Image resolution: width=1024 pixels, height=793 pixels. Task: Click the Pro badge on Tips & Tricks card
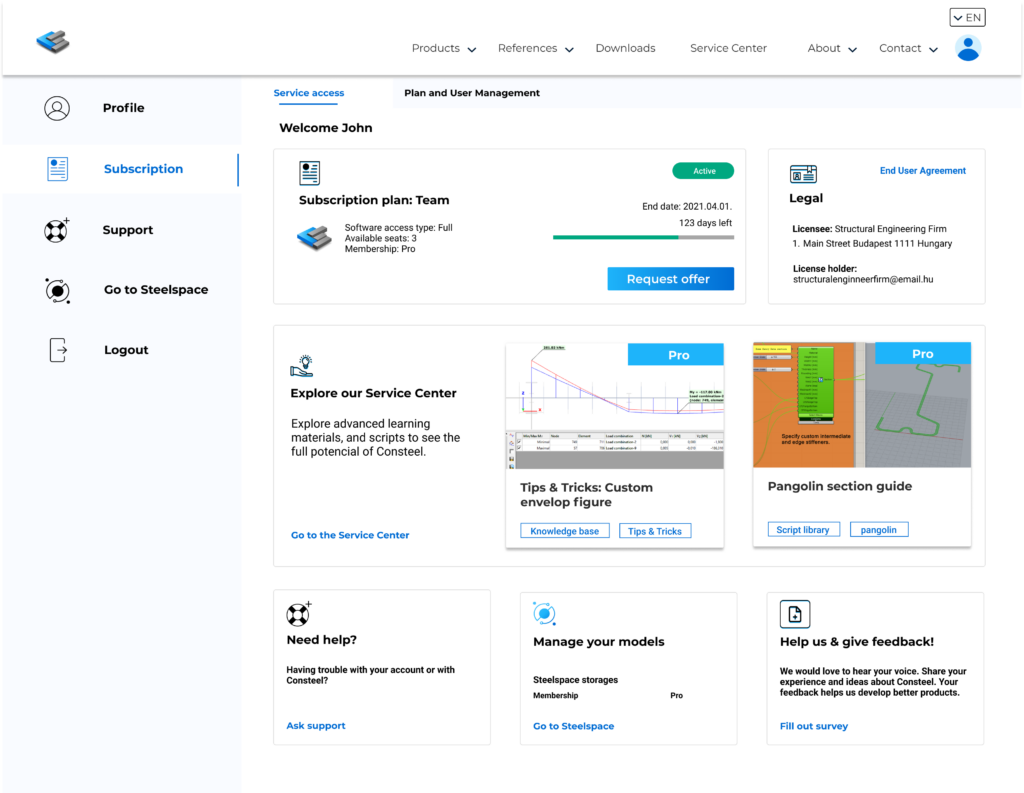pos(676,355)
